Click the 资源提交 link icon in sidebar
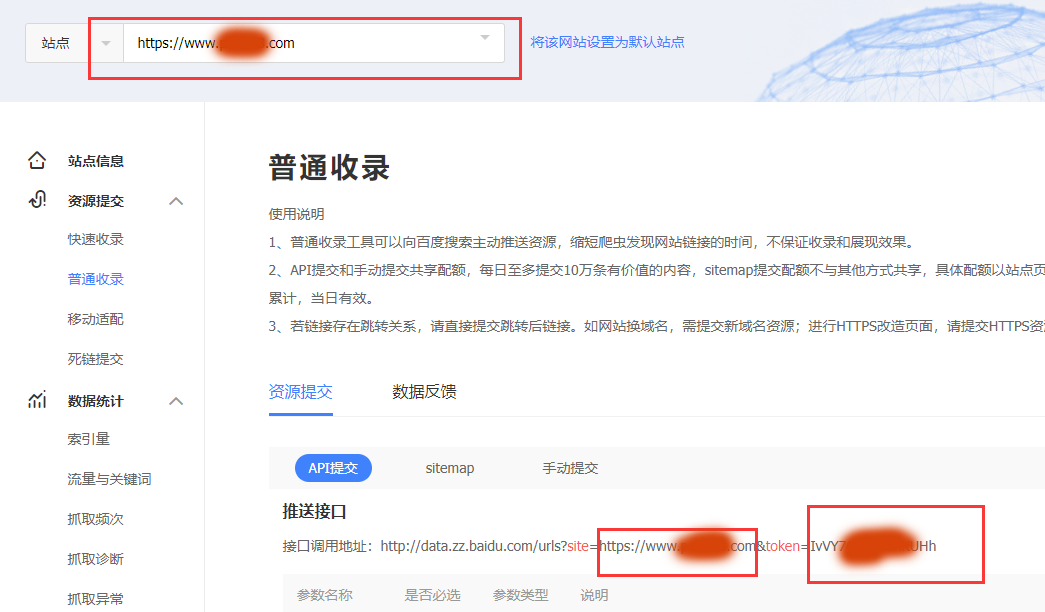 [x=37, y=200]
